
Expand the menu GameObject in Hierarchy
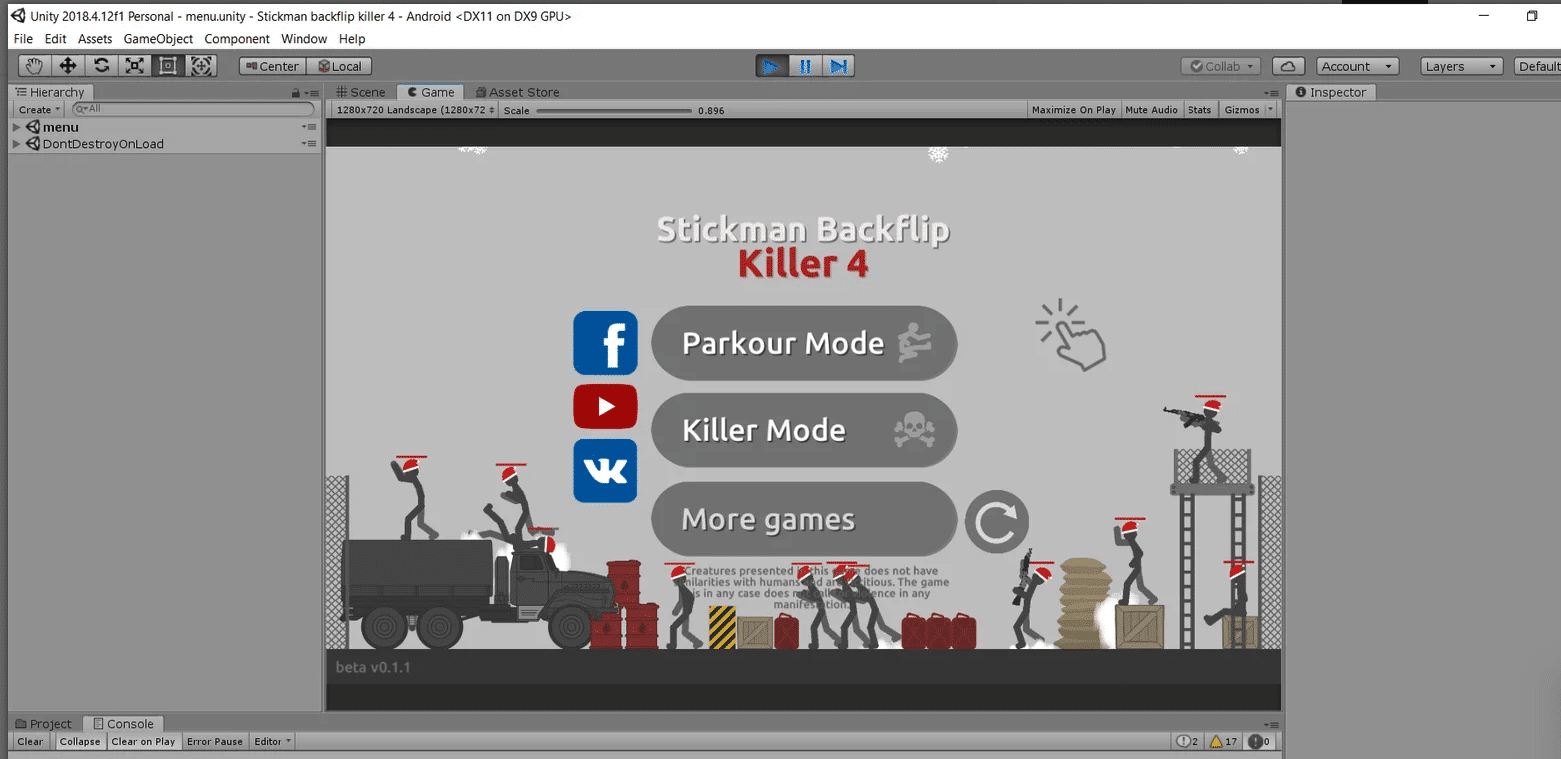[15, 127]
